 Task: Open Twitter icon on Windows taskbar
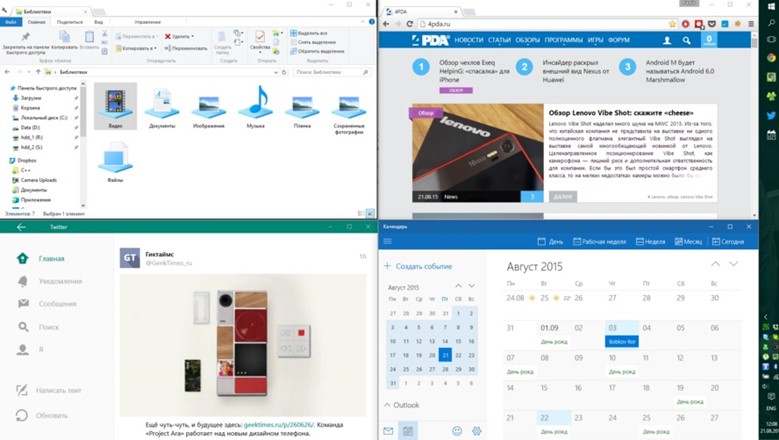click(x=771, y=115)
